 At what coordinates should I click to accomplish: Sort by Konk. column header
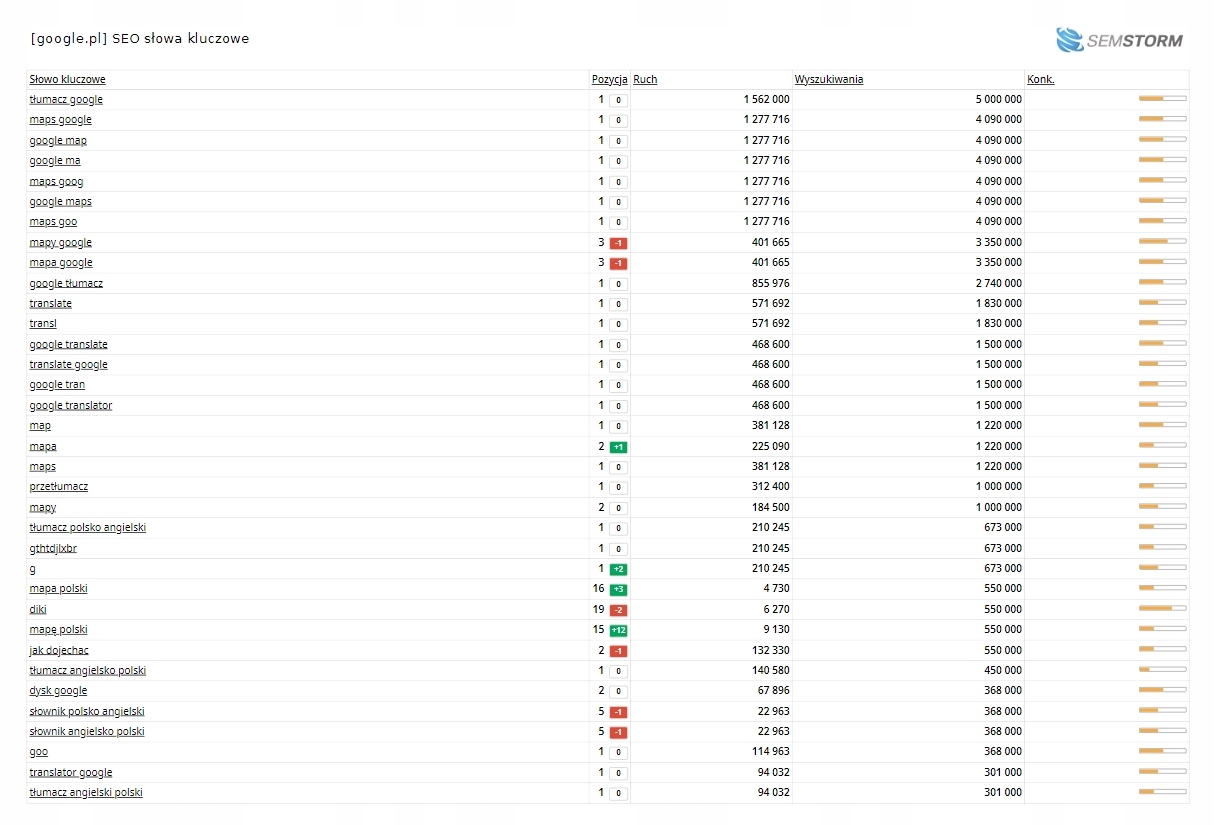(x=1041, y=80)
